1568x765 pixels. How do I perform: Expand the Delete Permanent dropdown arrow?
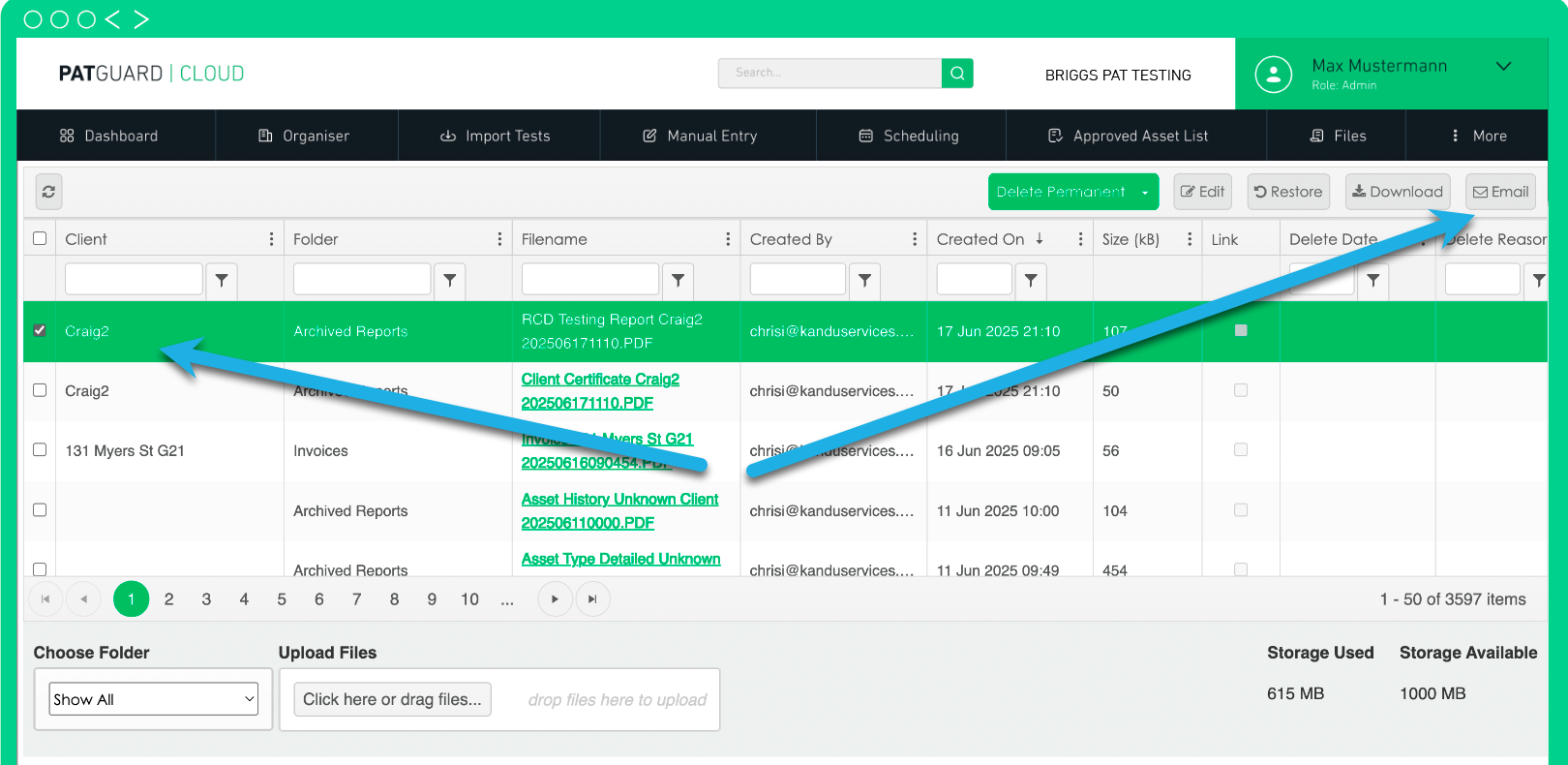tap(1144, 193)
